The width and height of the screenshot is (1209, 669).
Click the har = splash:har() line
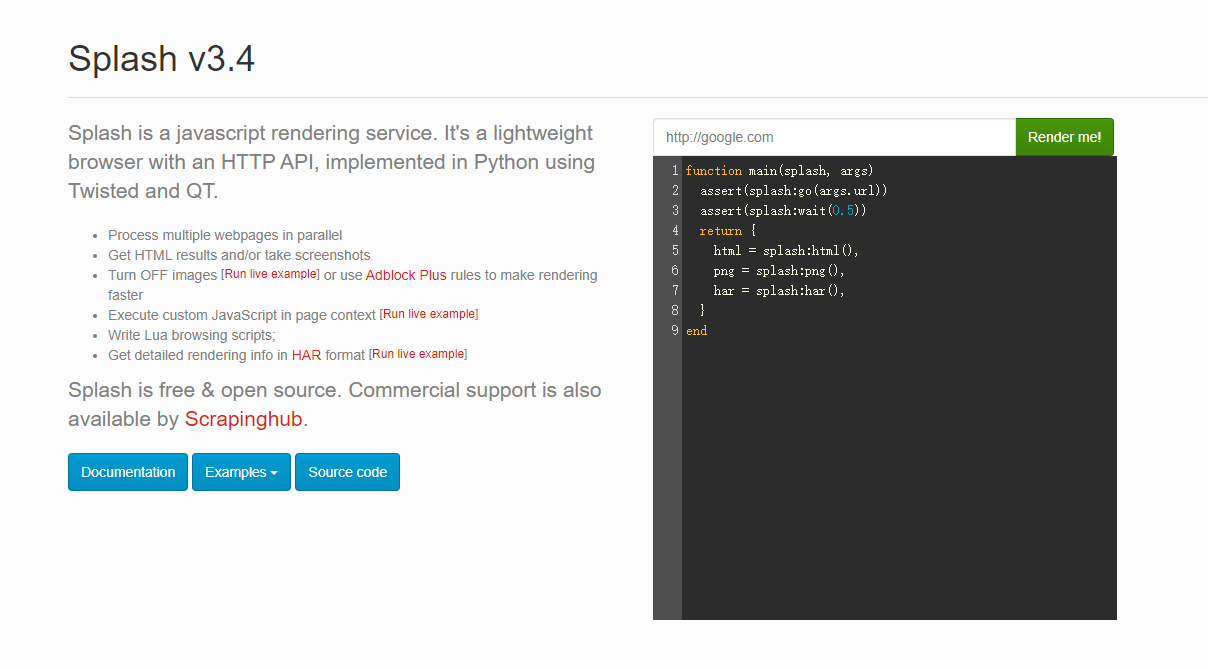pos(779,291)
